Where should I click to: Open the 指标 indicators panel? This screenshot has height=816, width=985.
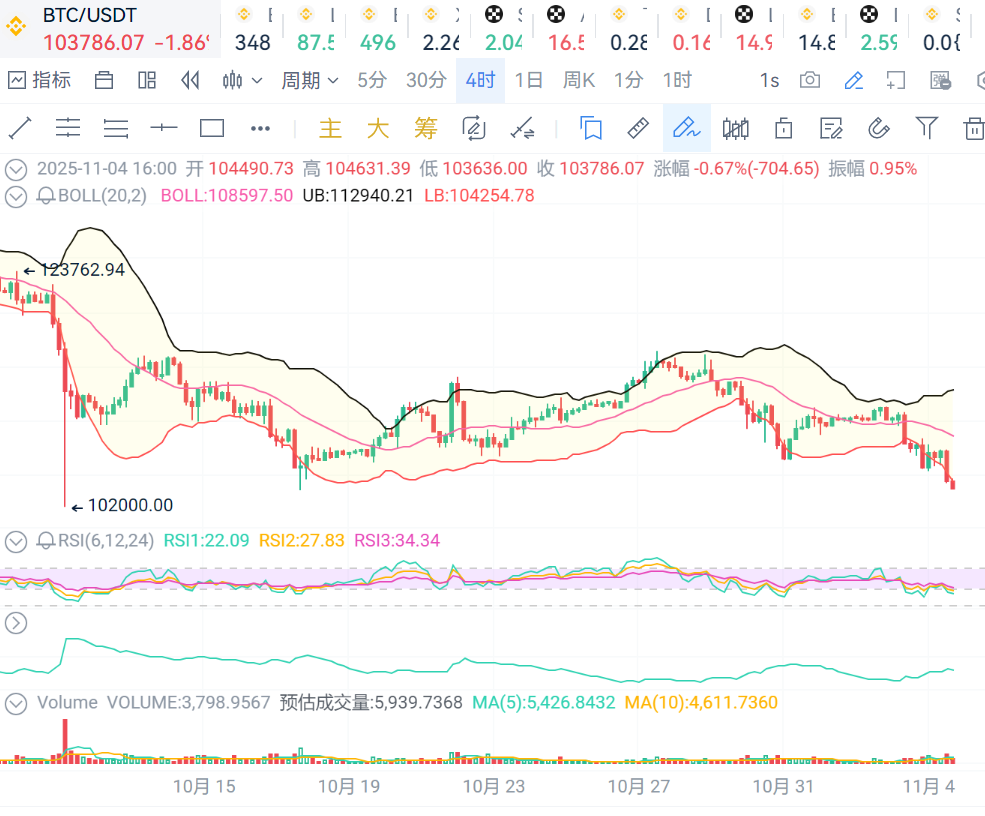40,80
